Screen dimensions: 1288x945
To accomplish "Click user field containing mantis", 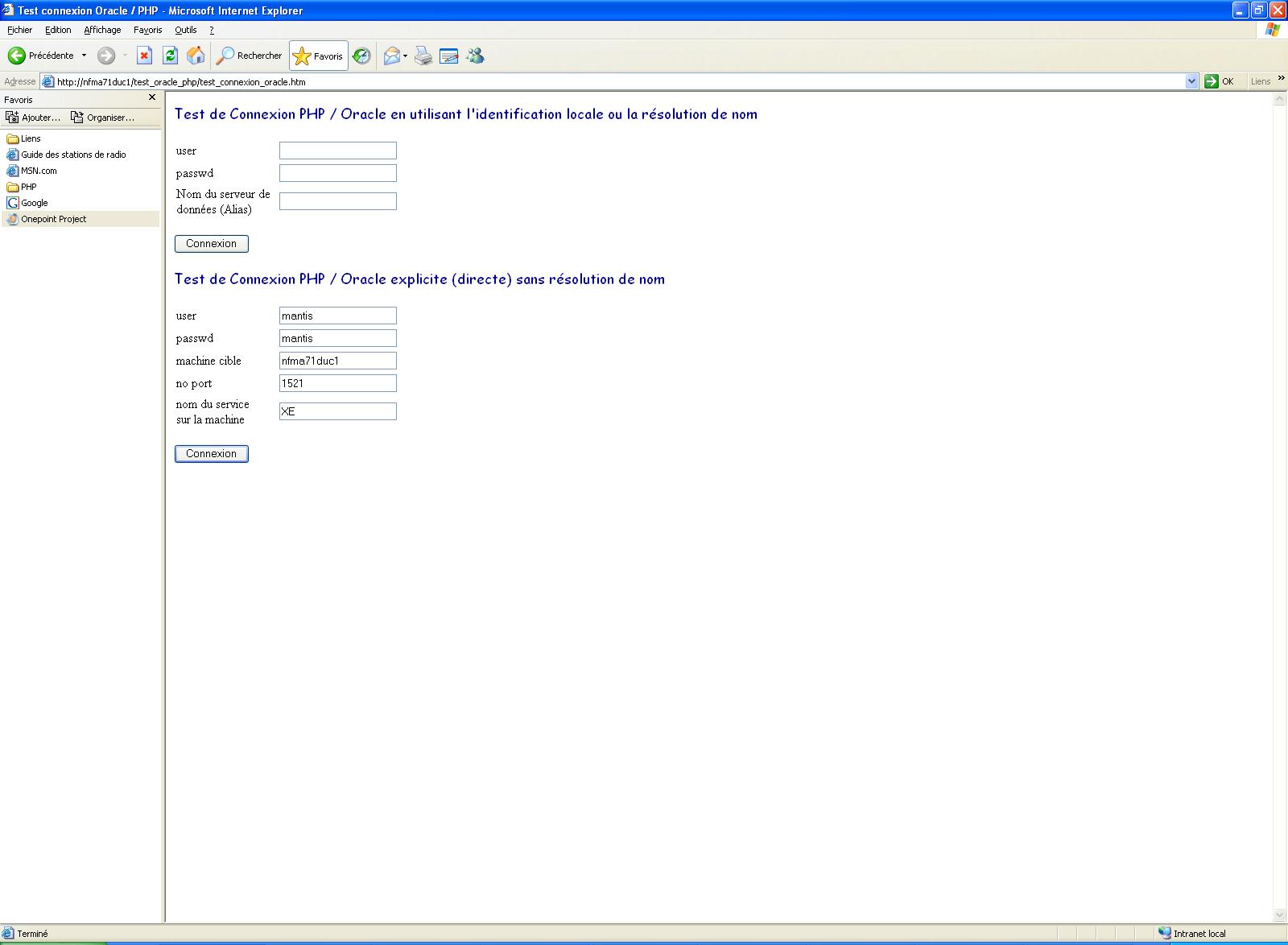I will coord(338,316).
